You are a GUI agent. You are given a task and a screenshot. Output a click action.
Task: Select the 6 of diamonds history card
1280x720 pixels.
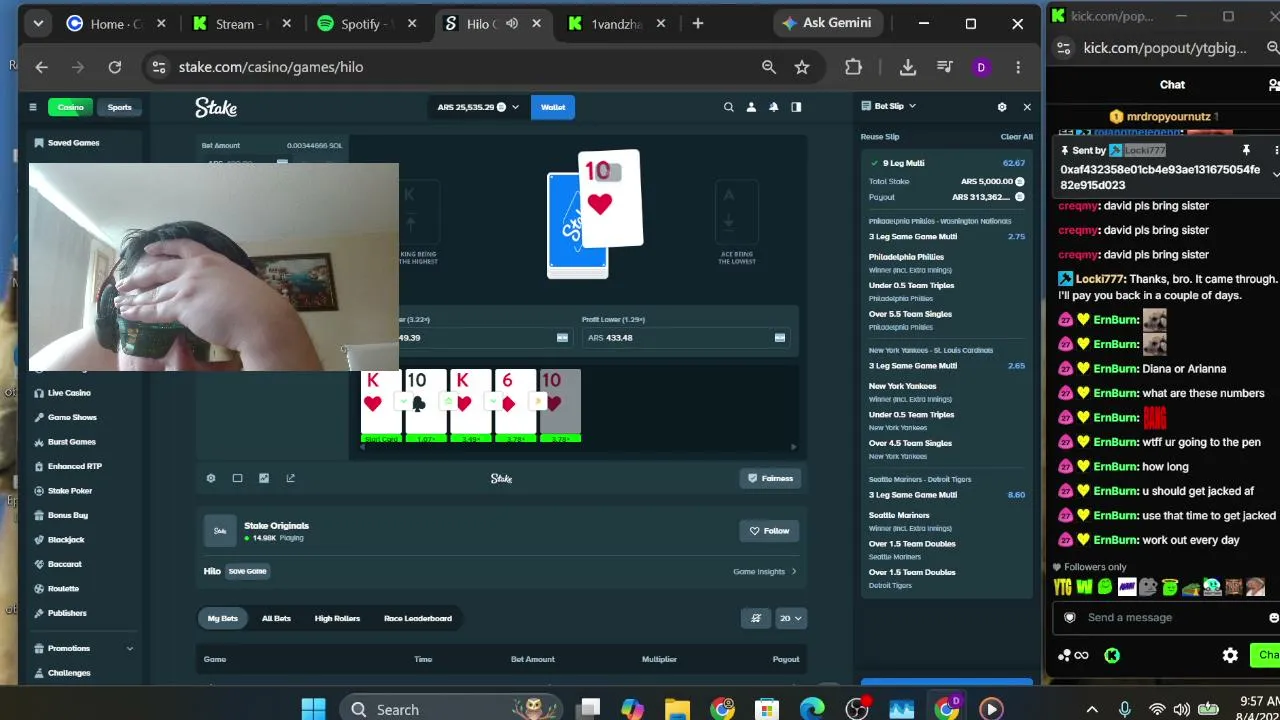click(x=514, y=404)
